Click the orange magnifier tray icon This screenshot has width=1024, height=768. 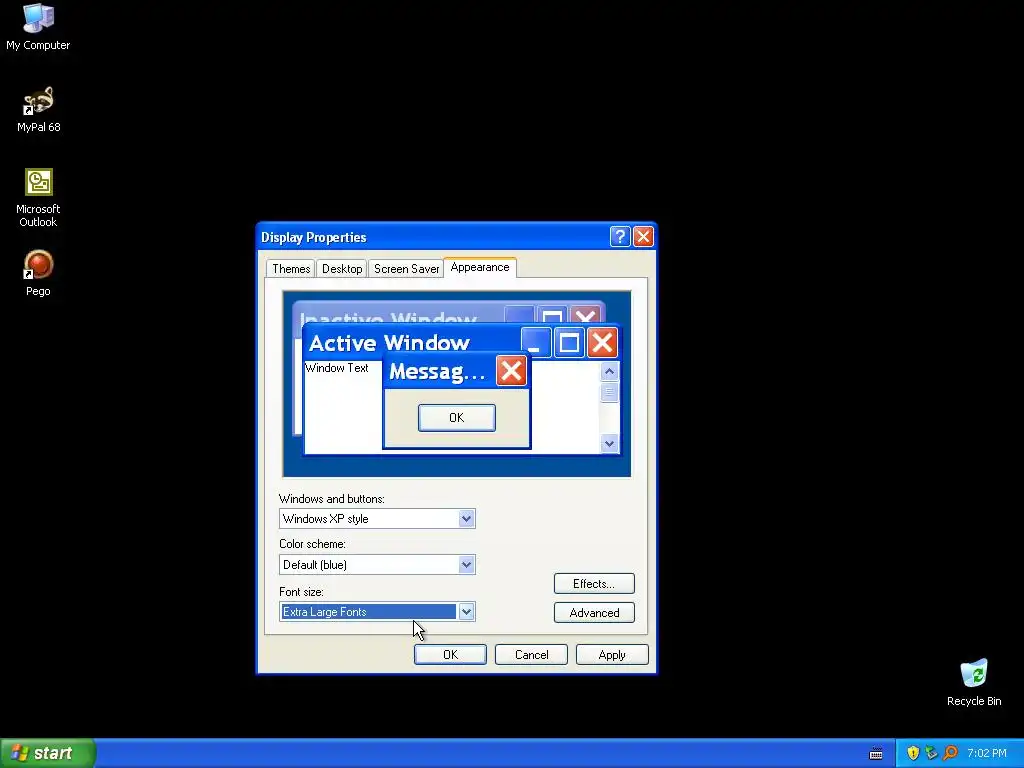pos(950,753)
